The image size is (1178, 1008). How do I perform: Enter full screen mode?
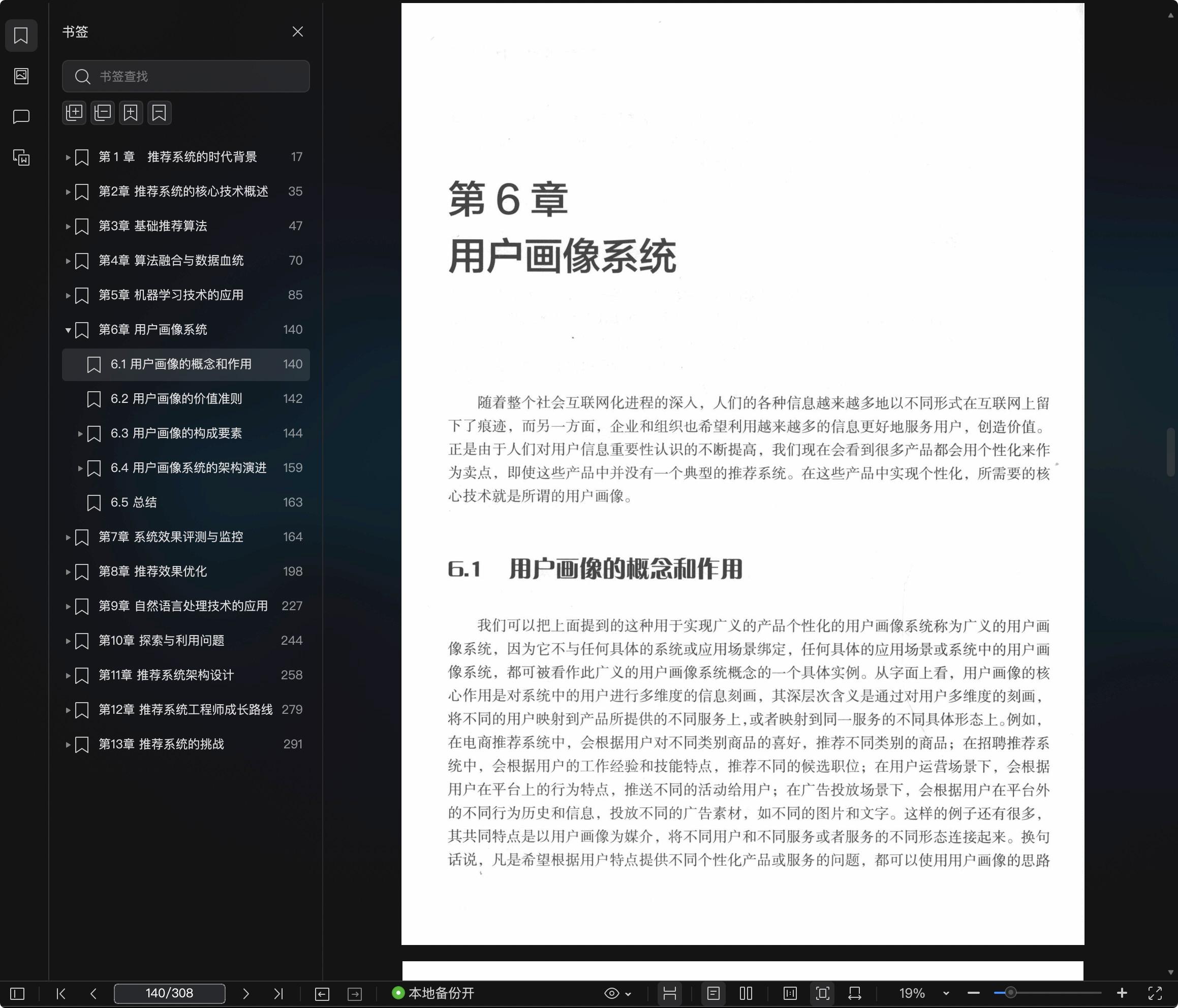[x=1155, y=993]
